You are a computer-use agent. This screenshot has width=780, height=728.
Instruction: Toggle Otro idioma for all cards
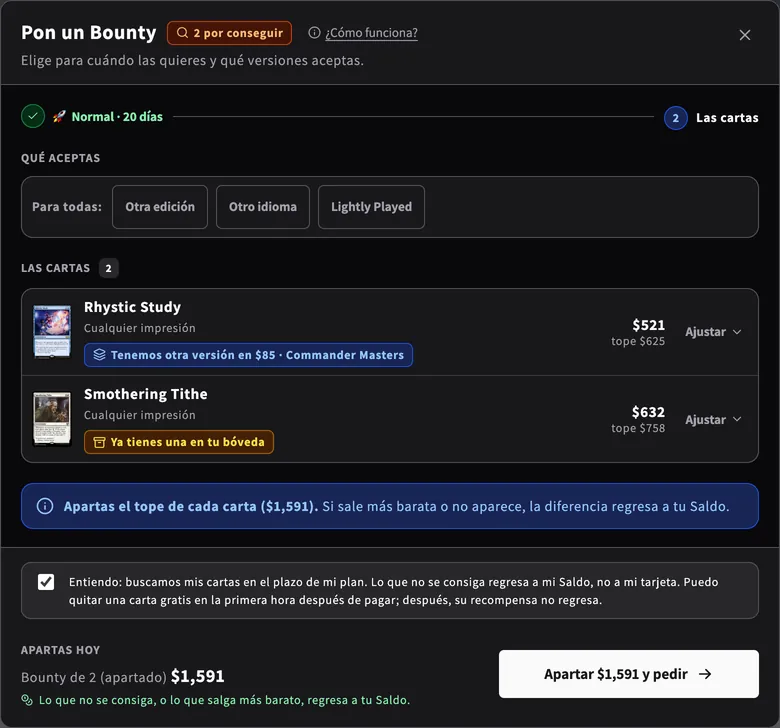point(263,207)
